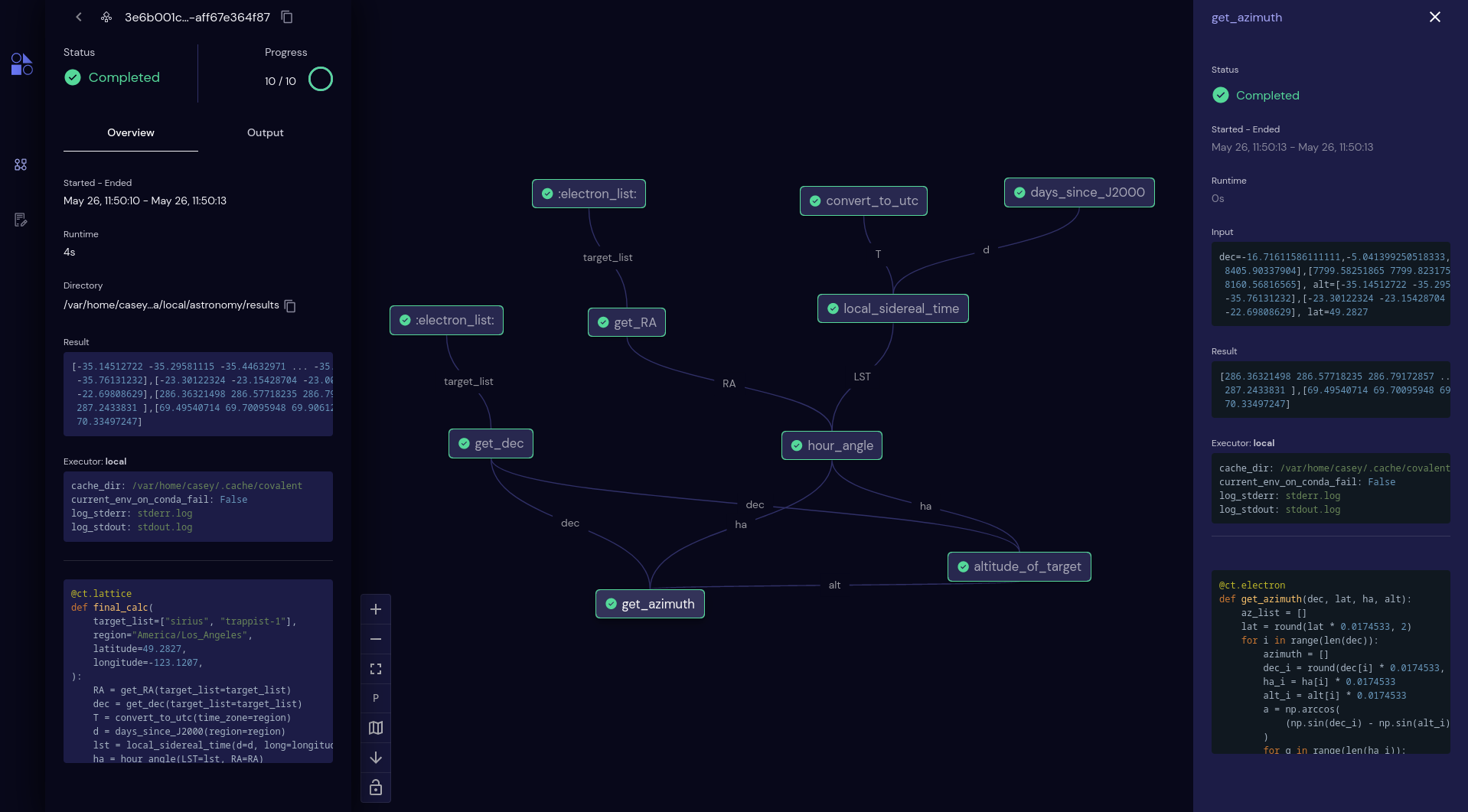This screenshot has width=1468, height=812.
Task: Click the Covalent logo icon
Action: coord(21,64)
